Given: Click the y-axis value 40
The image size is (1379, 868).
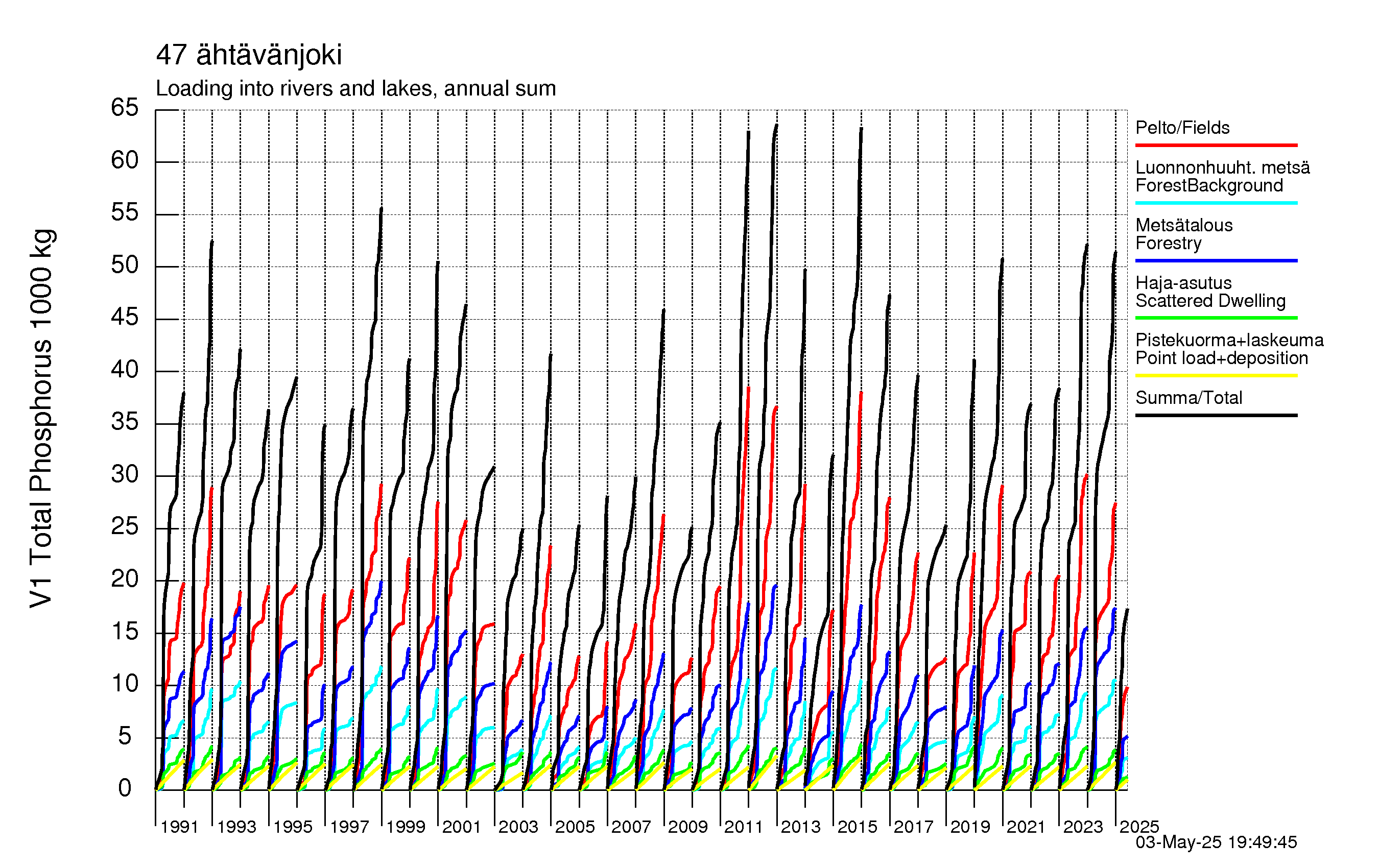Looking at the screenshot, I should point(125,370).
